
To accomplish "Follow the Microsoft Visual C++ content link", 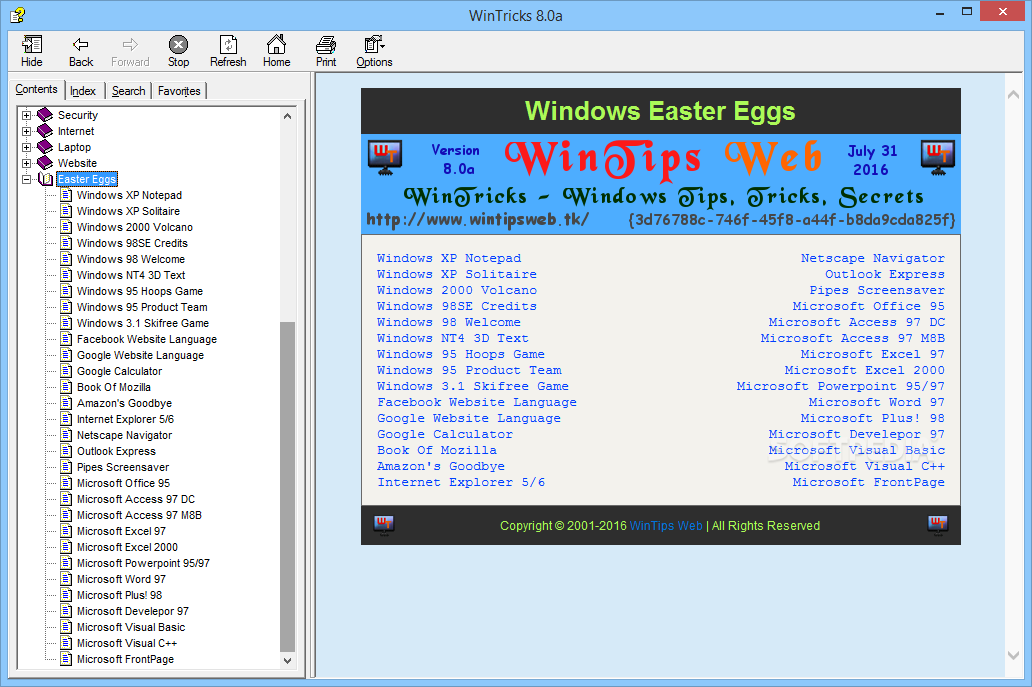I will pyautogui.click(x=864, y=466).
